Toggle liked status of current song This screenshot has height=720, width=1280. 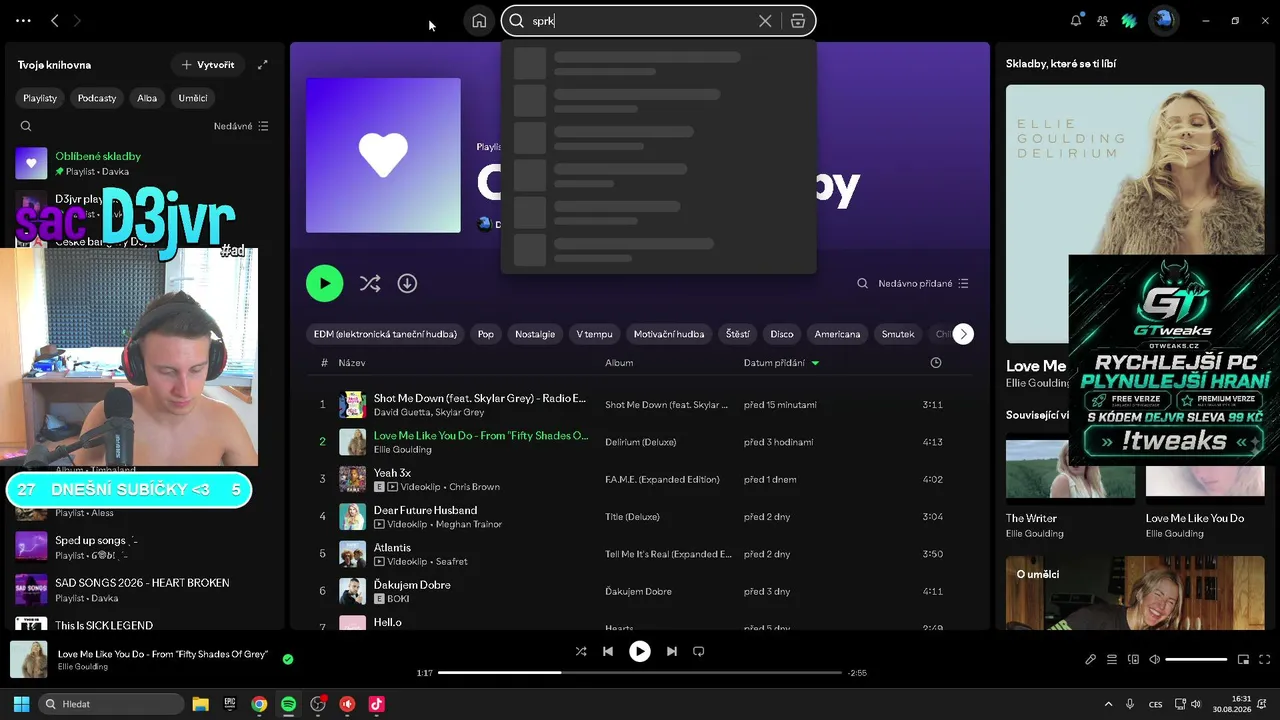pyautogui.click(x=288, y=659)
